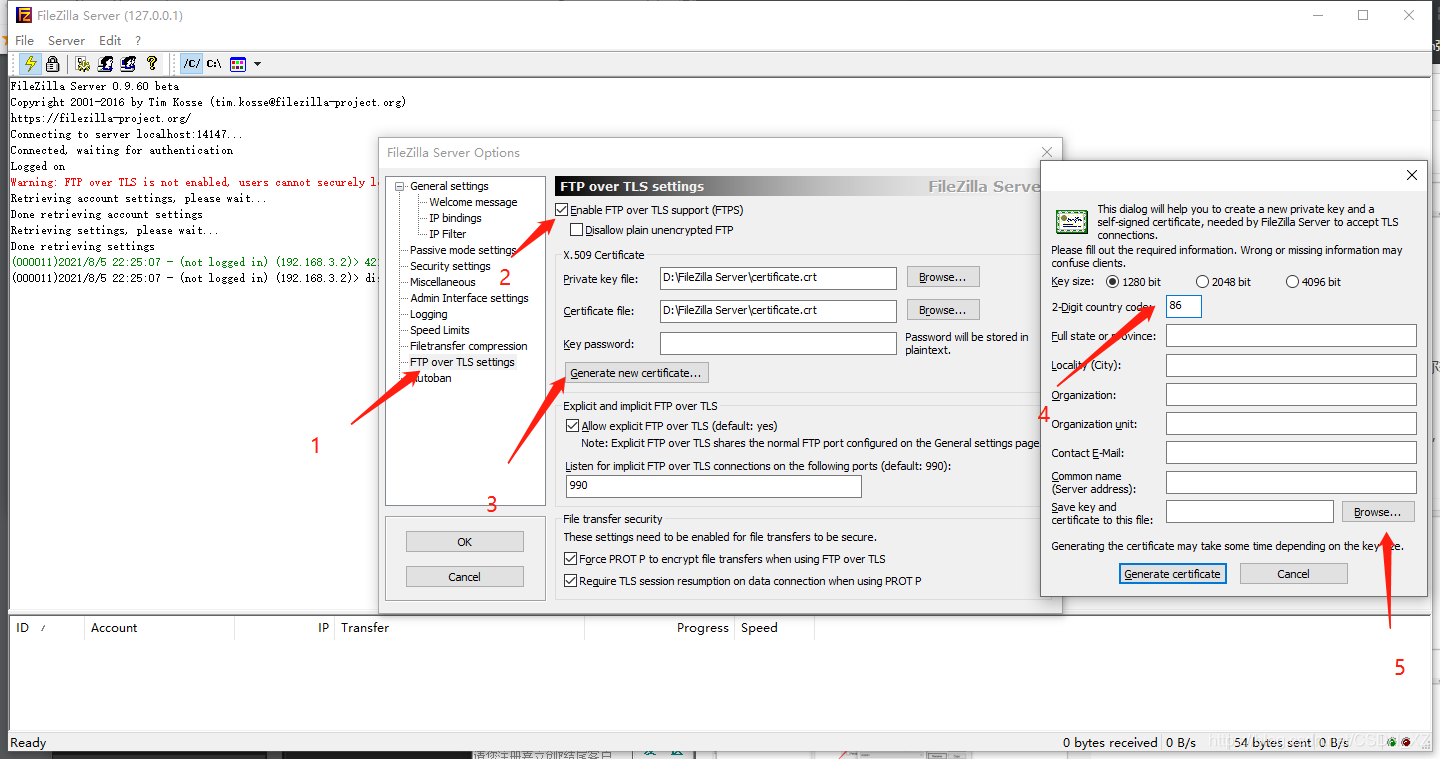Open Passive mode settings page

click(x=463, y=250)
